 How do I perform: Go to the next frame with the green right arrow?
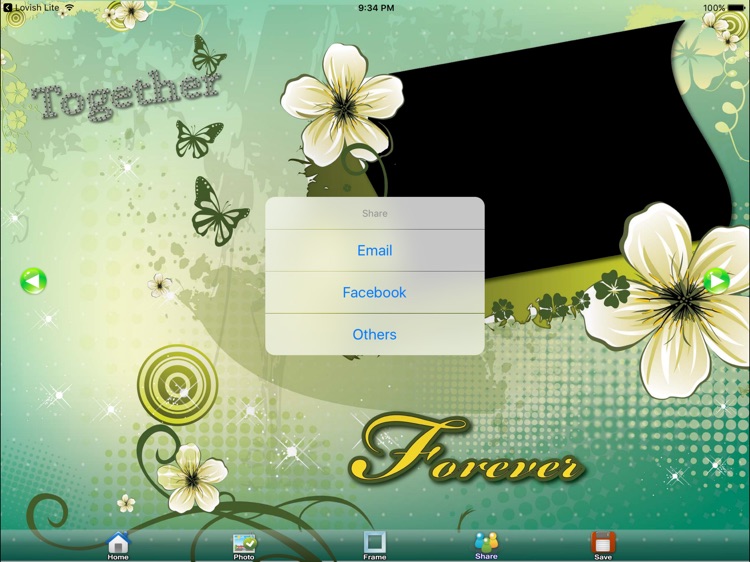717,281
